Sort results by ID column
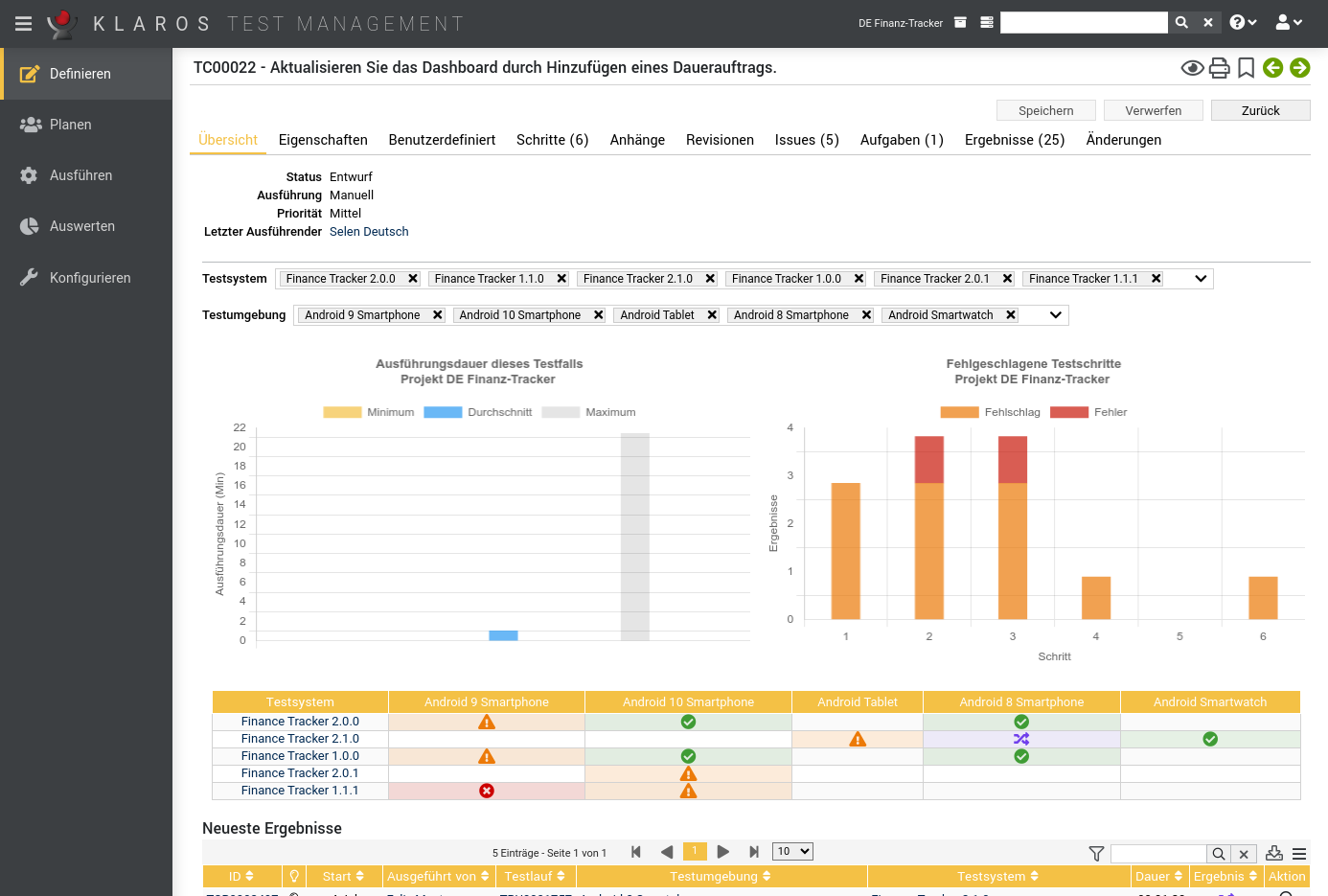 click(x=241, y=877)
